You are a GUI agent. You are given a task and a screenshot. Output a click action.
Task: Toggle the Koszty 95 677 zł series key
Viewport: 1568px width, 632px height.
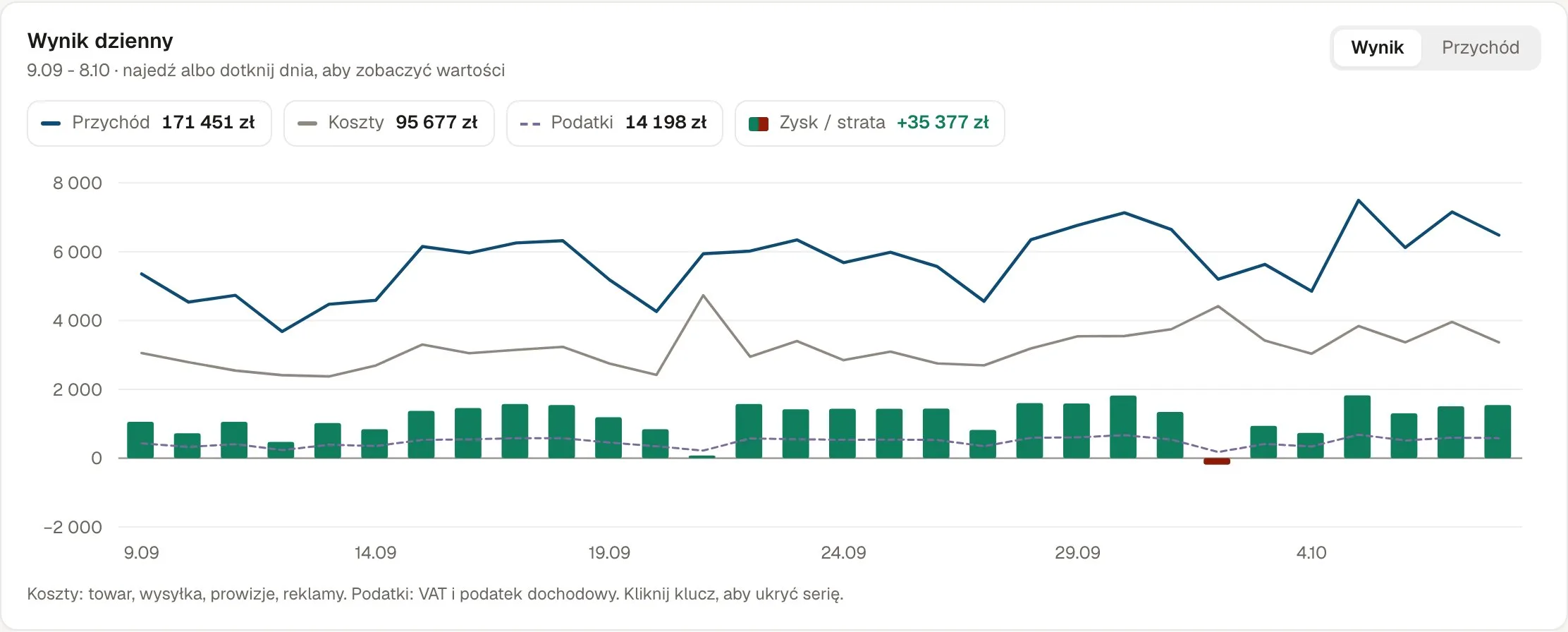(388, 123)
